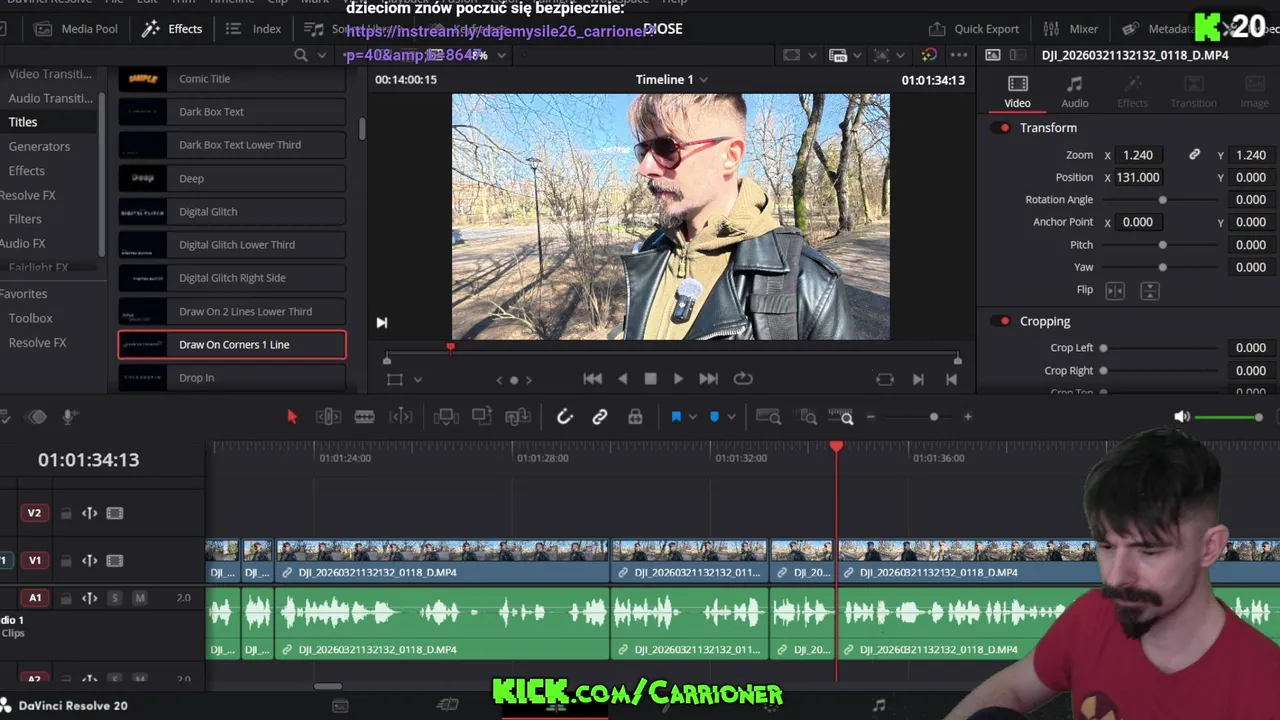Go to next clip in viewer
This screenshot has height=720, width=1280.
pyautogui.click(x=918, y=380)
